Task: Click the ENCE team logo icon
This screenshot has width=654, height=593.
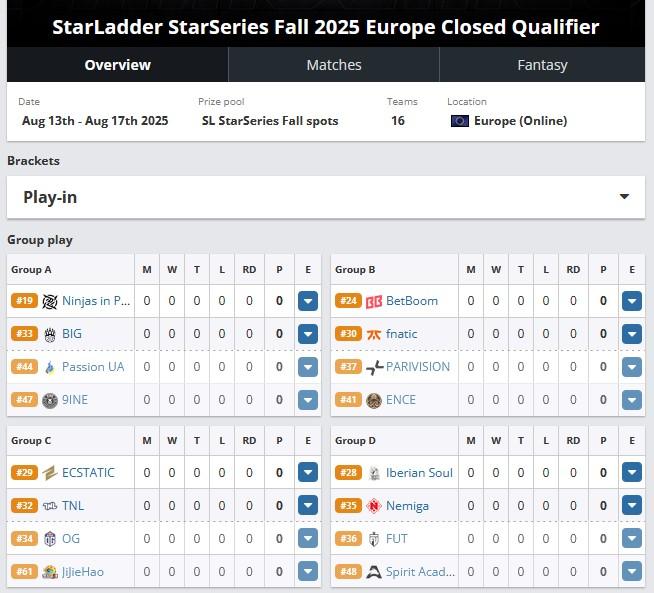Action: 374,400
